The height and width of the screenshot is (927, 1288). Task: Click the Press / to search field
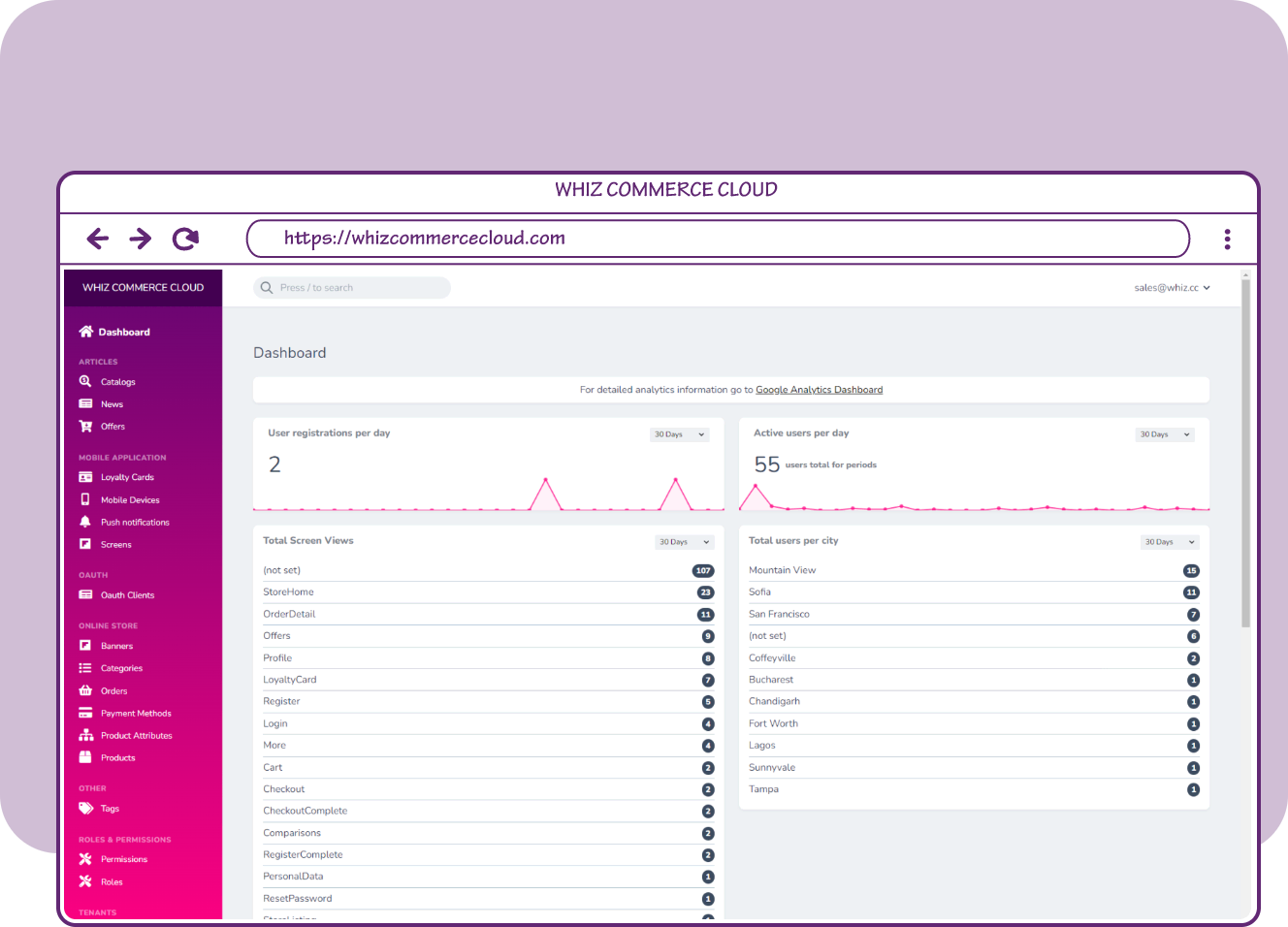pos(352,288)
